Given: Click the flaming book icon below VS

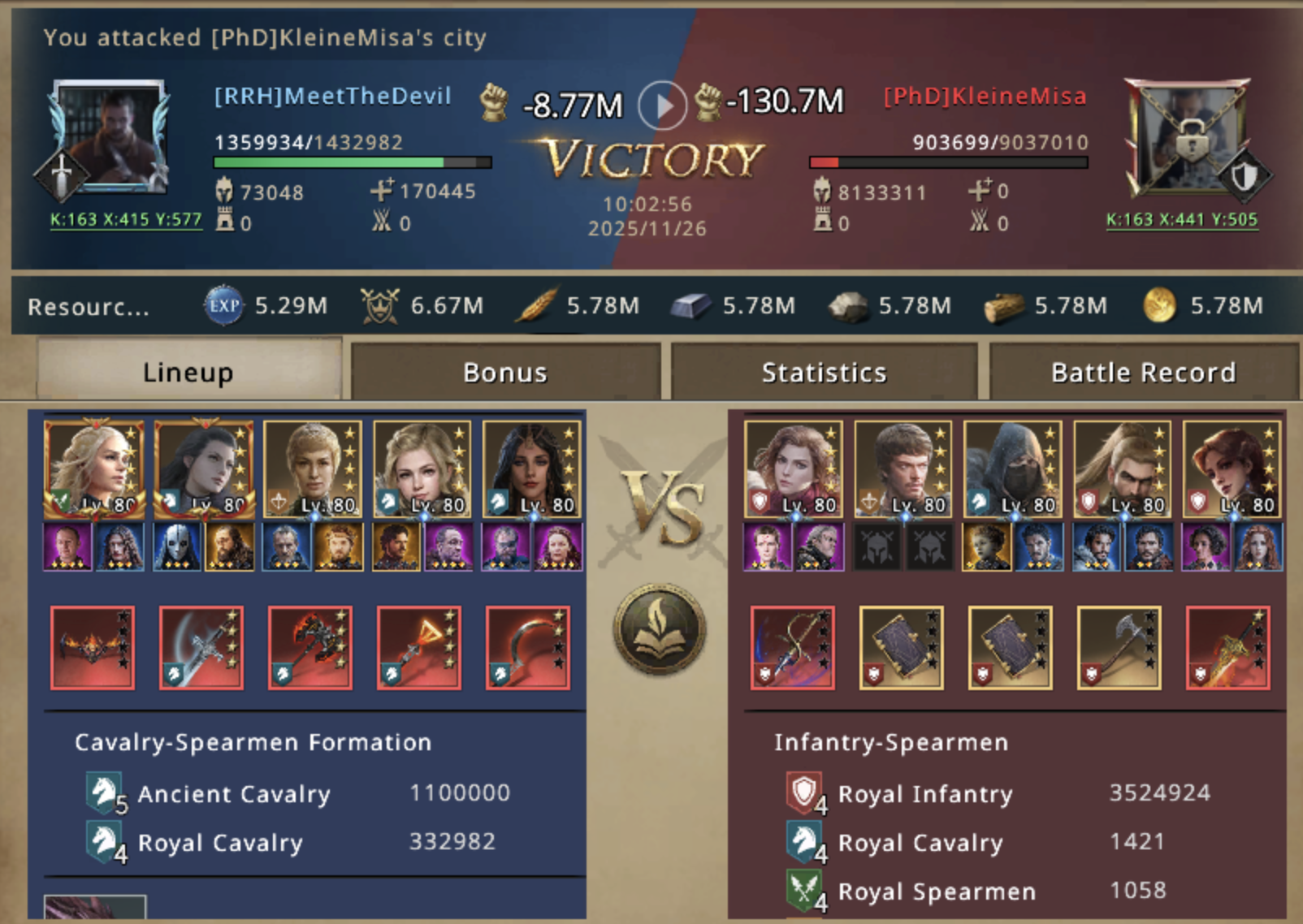Looking at the screenshot, I should [660, 629].
